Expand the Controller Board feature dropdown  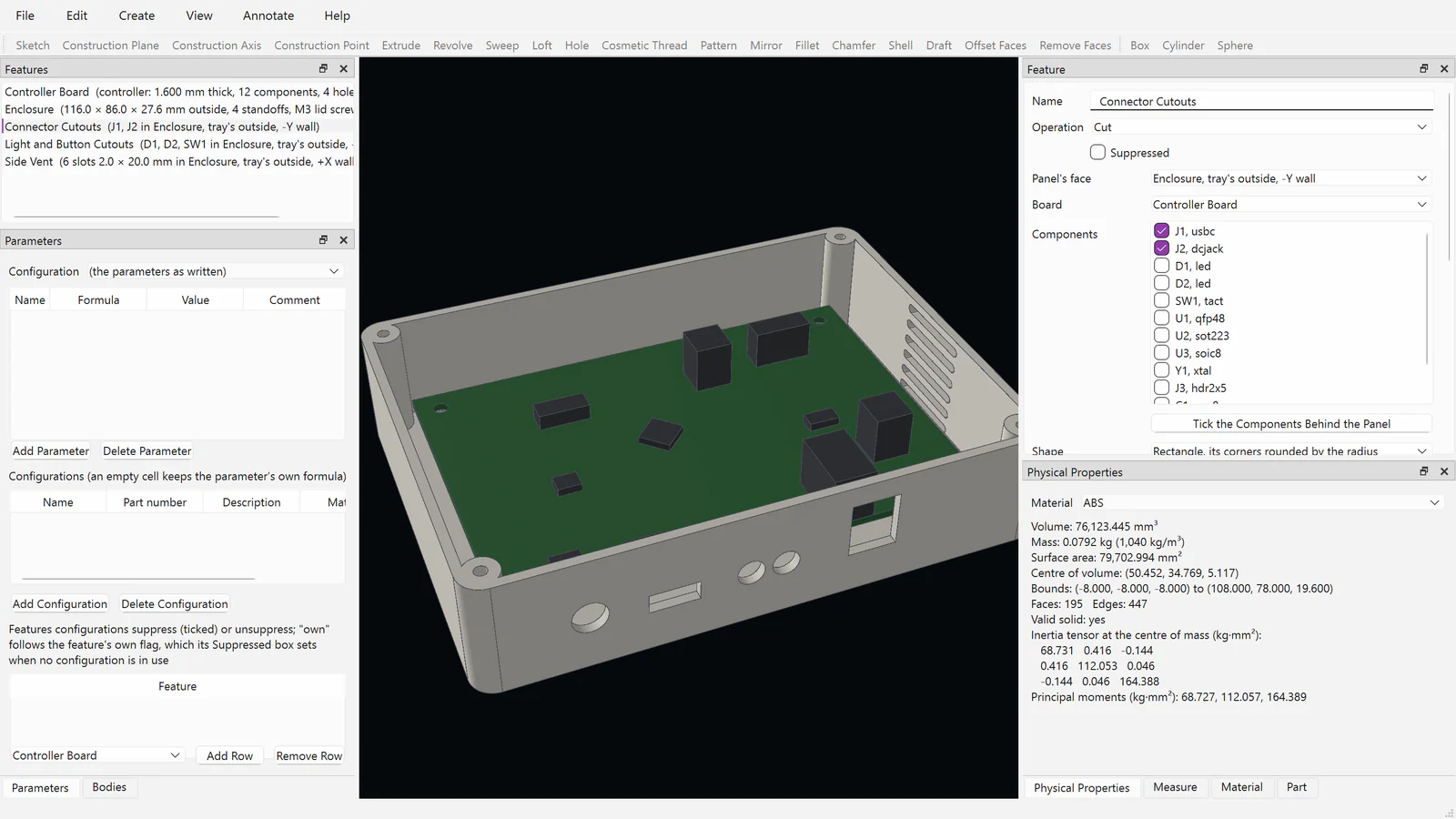point(96,755)
